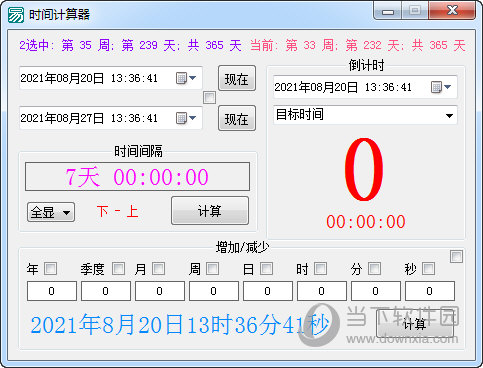Click the large red 0 countdown digit

364,169
